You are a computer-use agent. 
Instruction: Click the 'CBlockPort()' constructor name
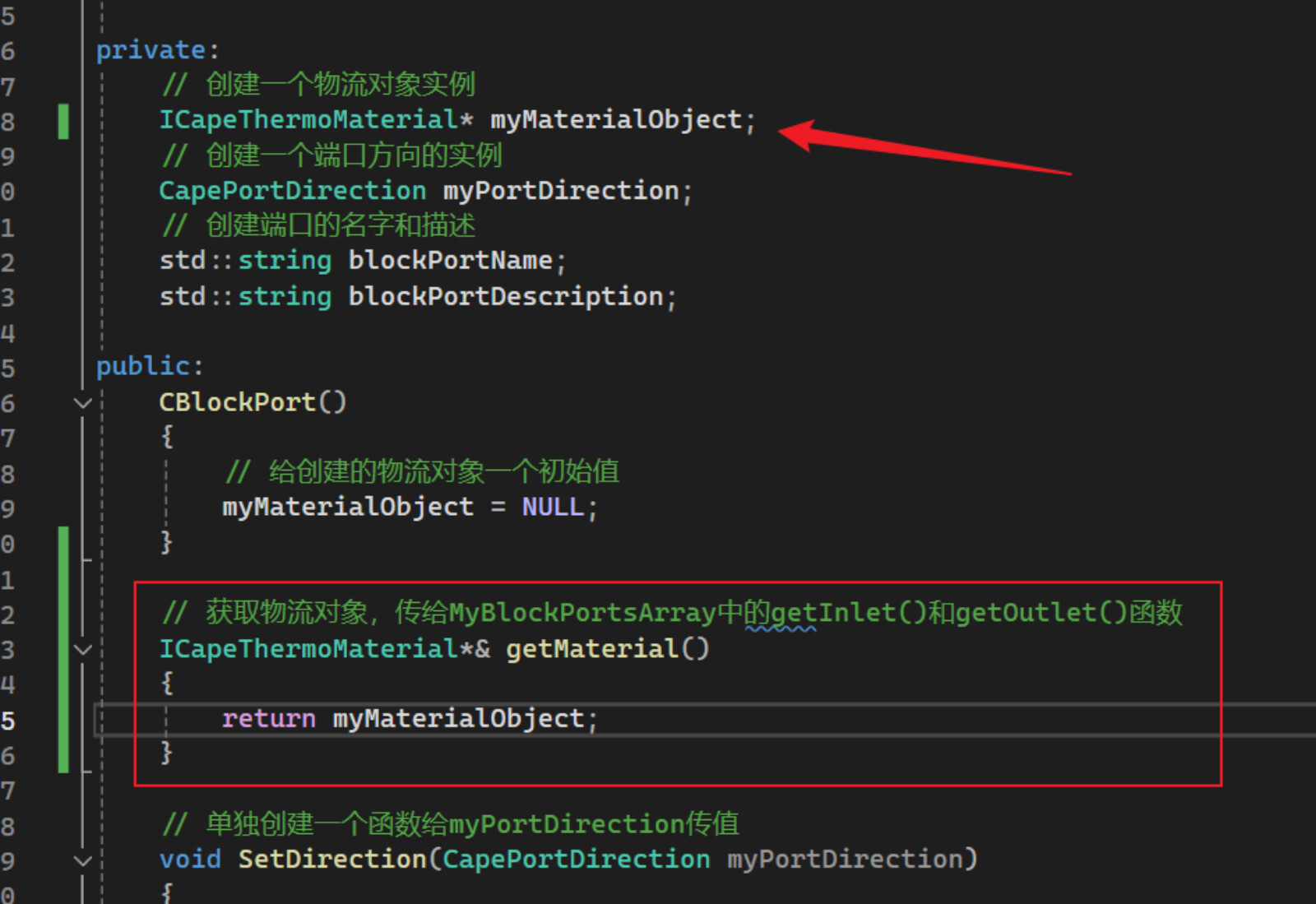click(x=253, y=402)
